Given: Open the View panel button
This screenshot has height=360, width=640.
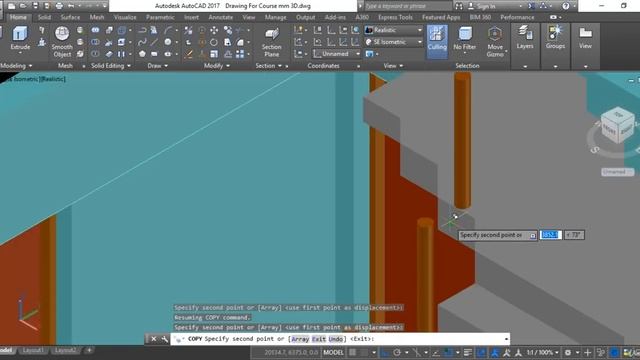Looking at the screenshot, I should point(585,38).
